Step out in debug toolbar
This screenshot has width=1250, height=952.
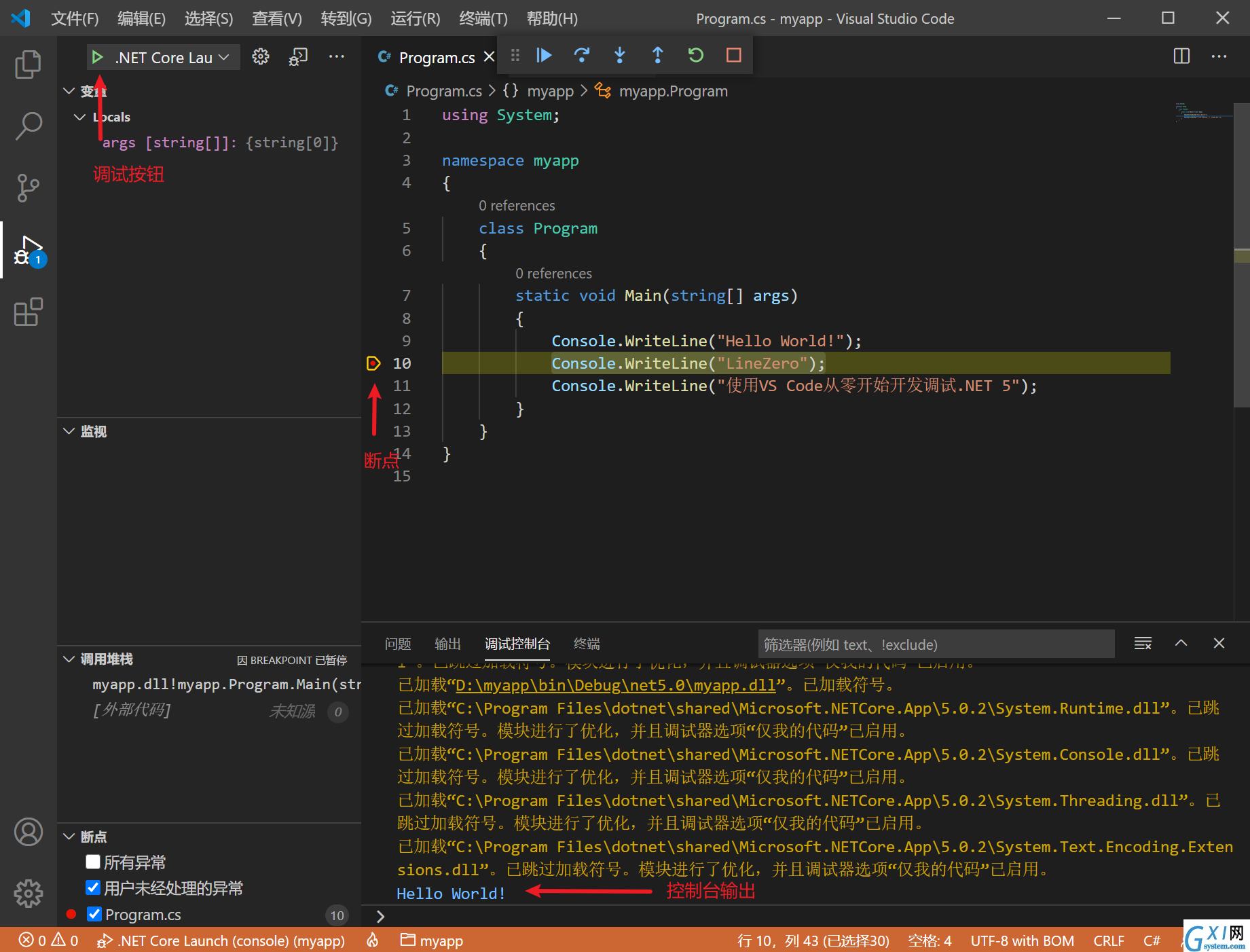657,55
